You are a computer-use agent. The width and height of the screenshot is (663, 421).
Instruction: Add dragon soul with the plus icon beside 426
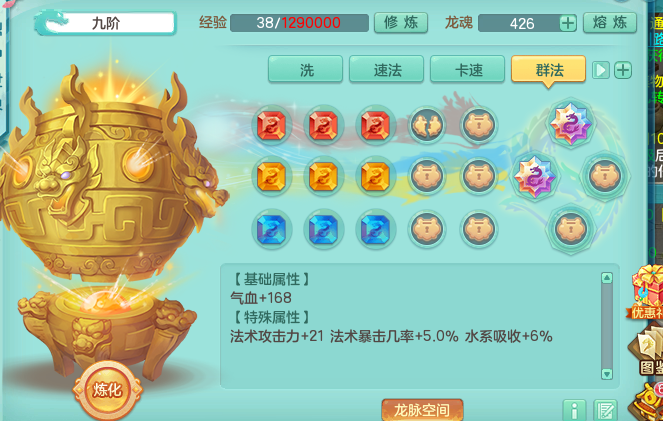click(568, 23)
